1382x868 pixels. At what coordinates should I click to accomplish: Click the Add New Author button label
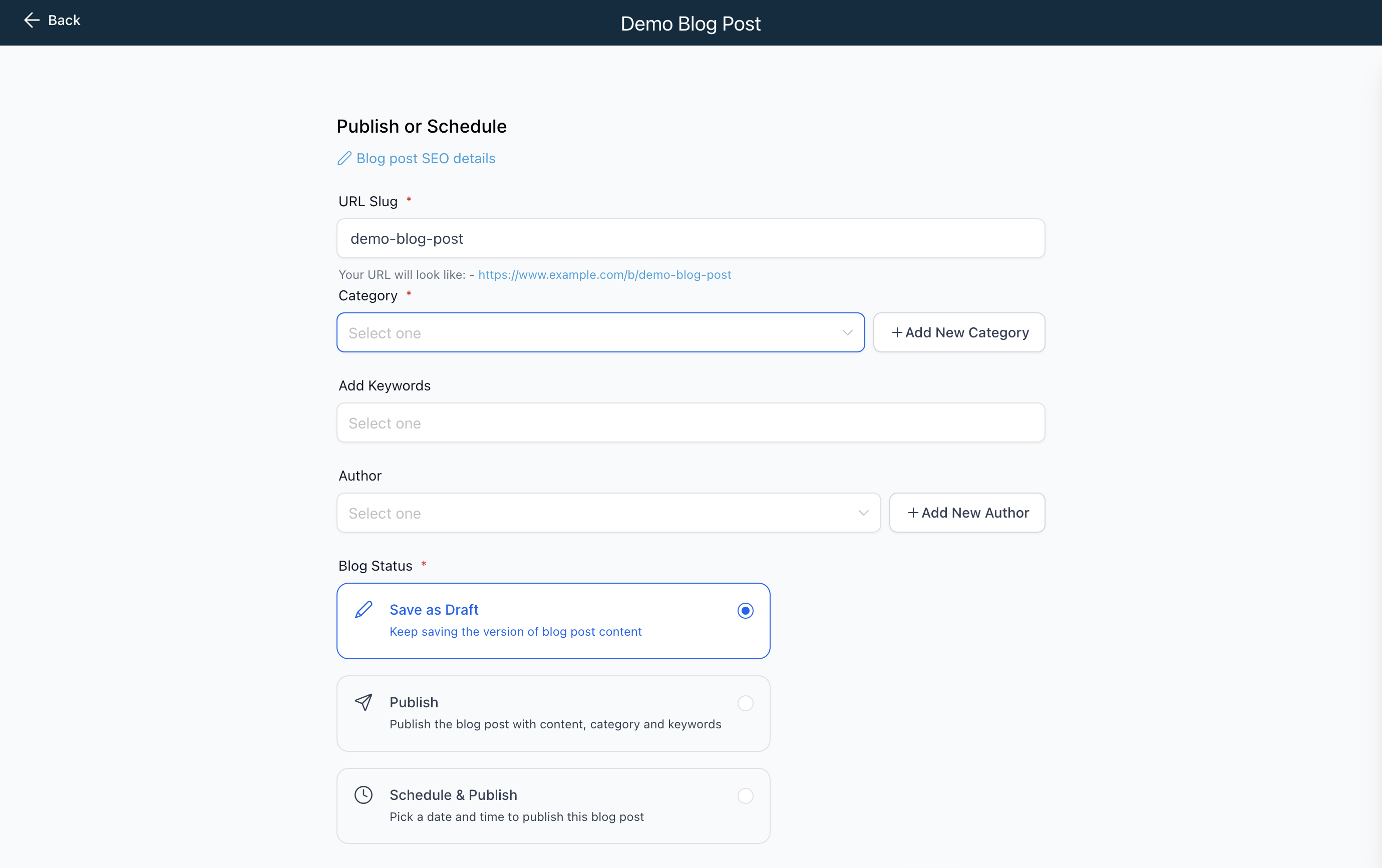(x=975, y=513)
